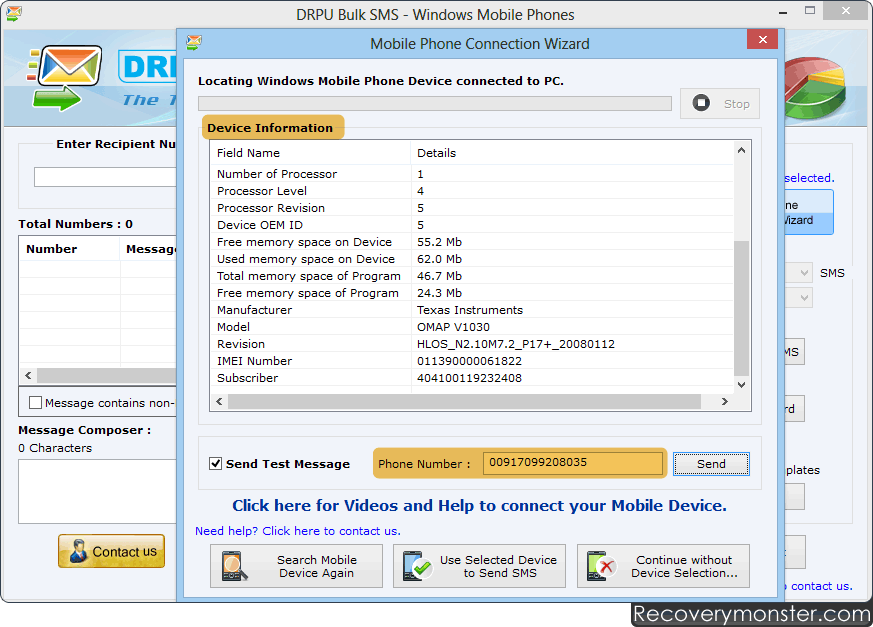Select Used memory space on Device row
This screenshot has width=873, height=627.
[x=472, y=259]
